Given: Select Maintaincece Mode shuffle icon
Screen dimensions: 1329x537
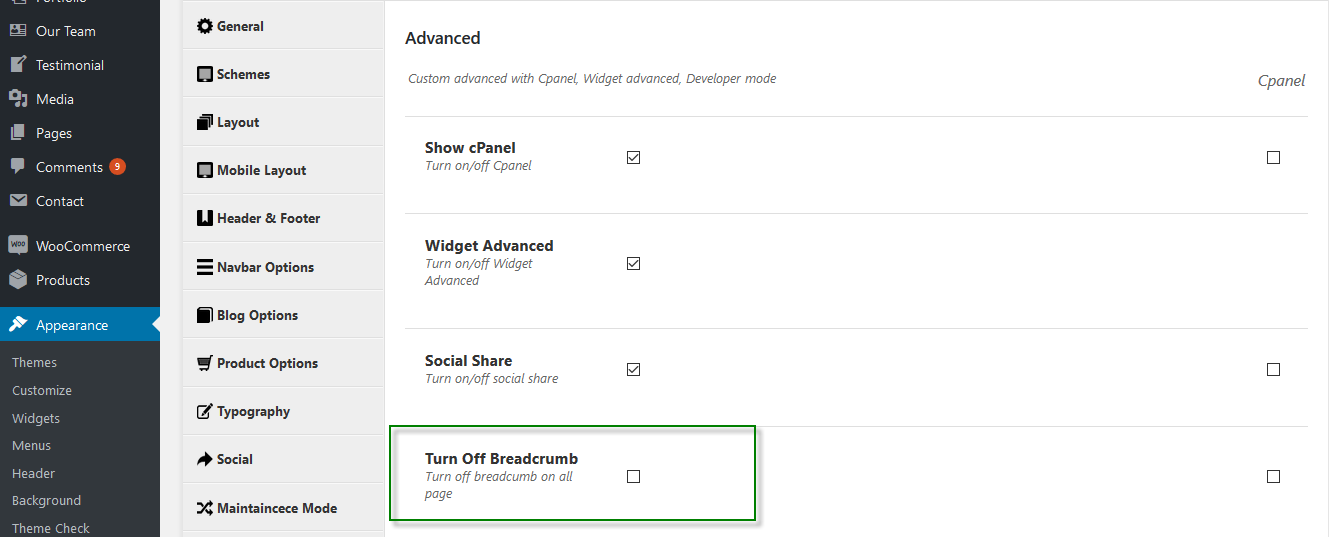Looking at the screenshot, I should coord(205,508).
